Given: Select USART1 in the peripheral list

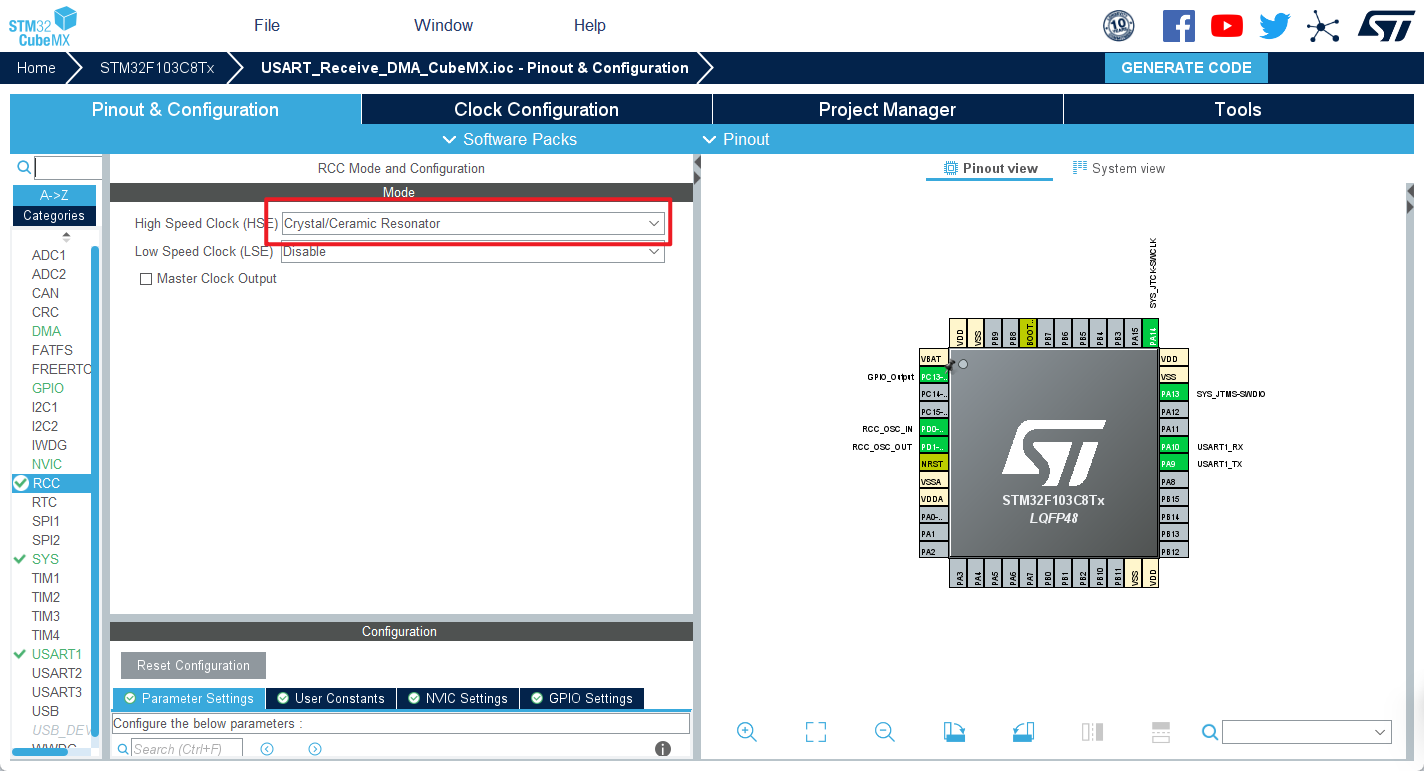Looking at the screenshot, I should 56,654.
